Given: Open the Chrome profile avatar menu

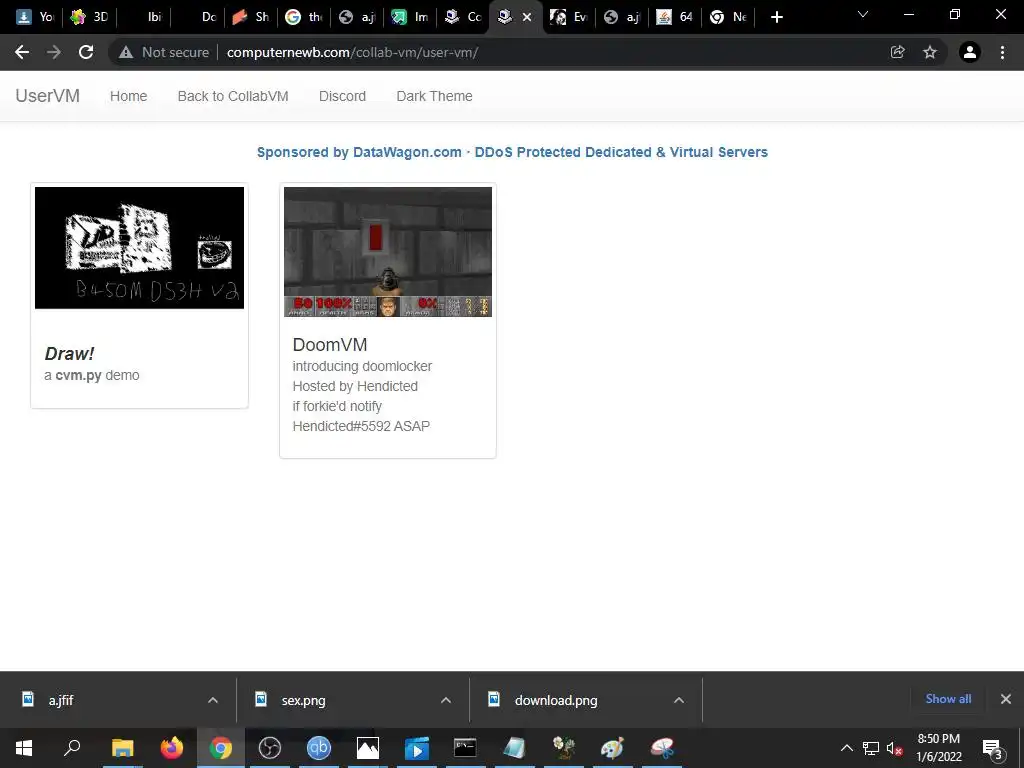Looking at the screenshot, I should coord(970,52).
